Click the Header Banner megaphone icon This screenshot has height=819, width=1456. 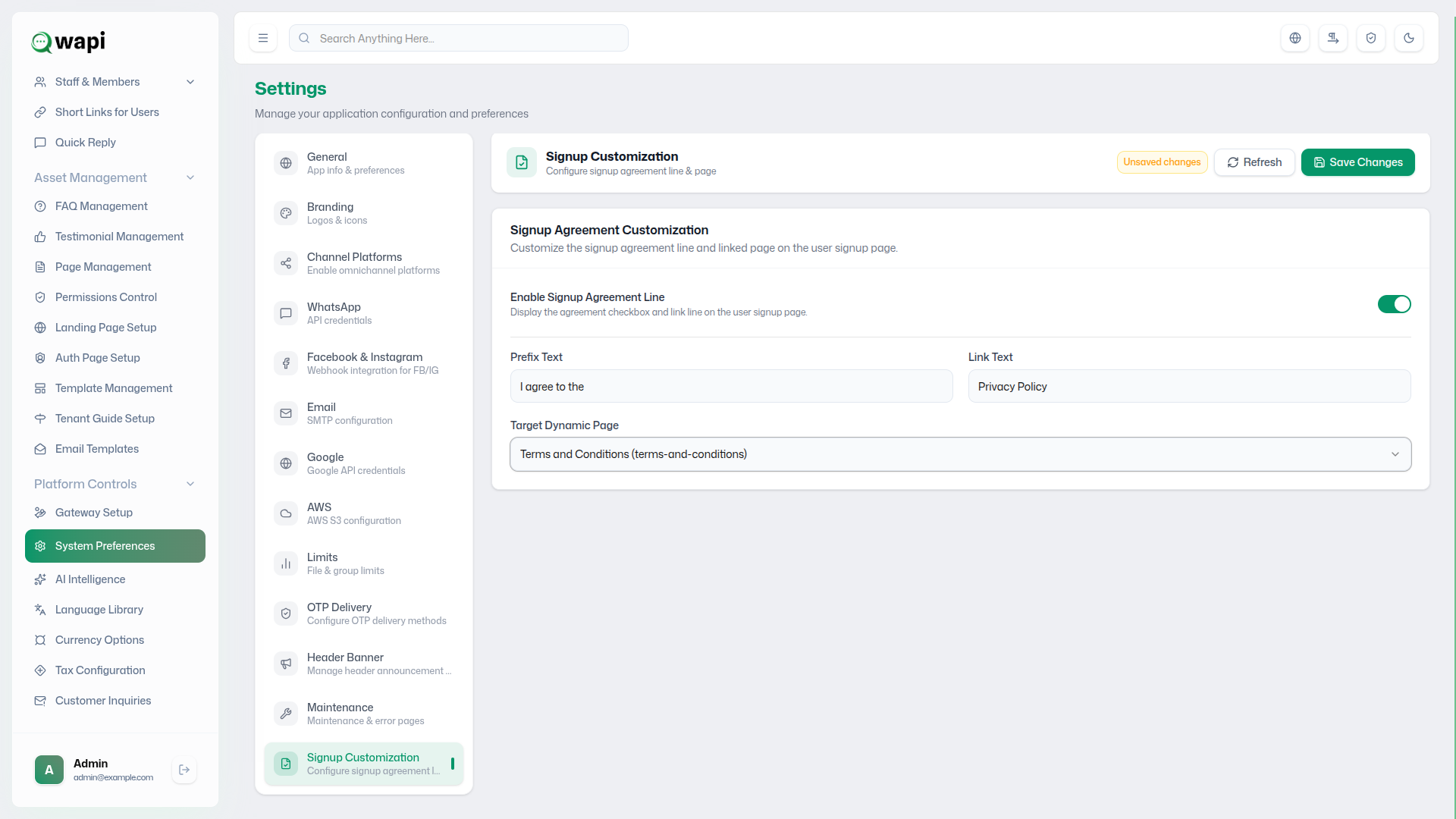[x=286, y=664]
